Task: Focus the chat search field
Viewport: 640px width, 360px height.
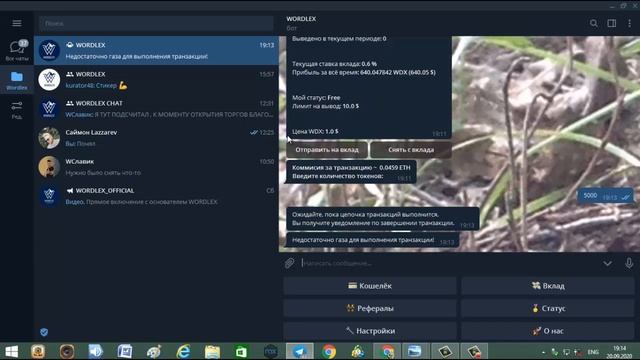Action: [156, 24]
